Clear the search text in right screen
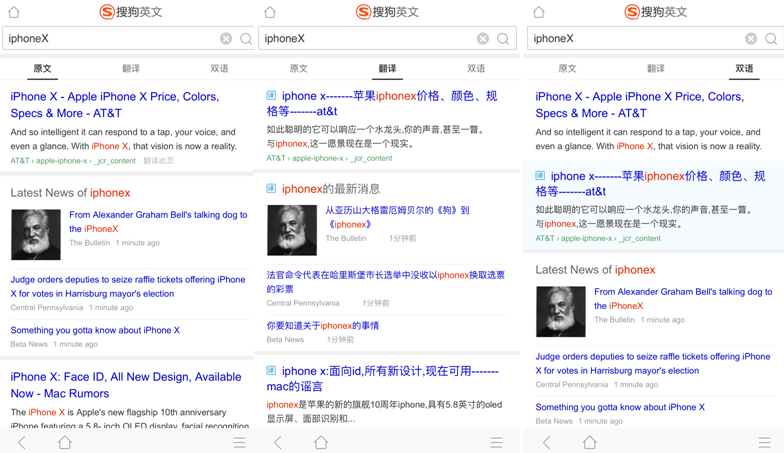 pyautogui.click(x=751, y=38)
